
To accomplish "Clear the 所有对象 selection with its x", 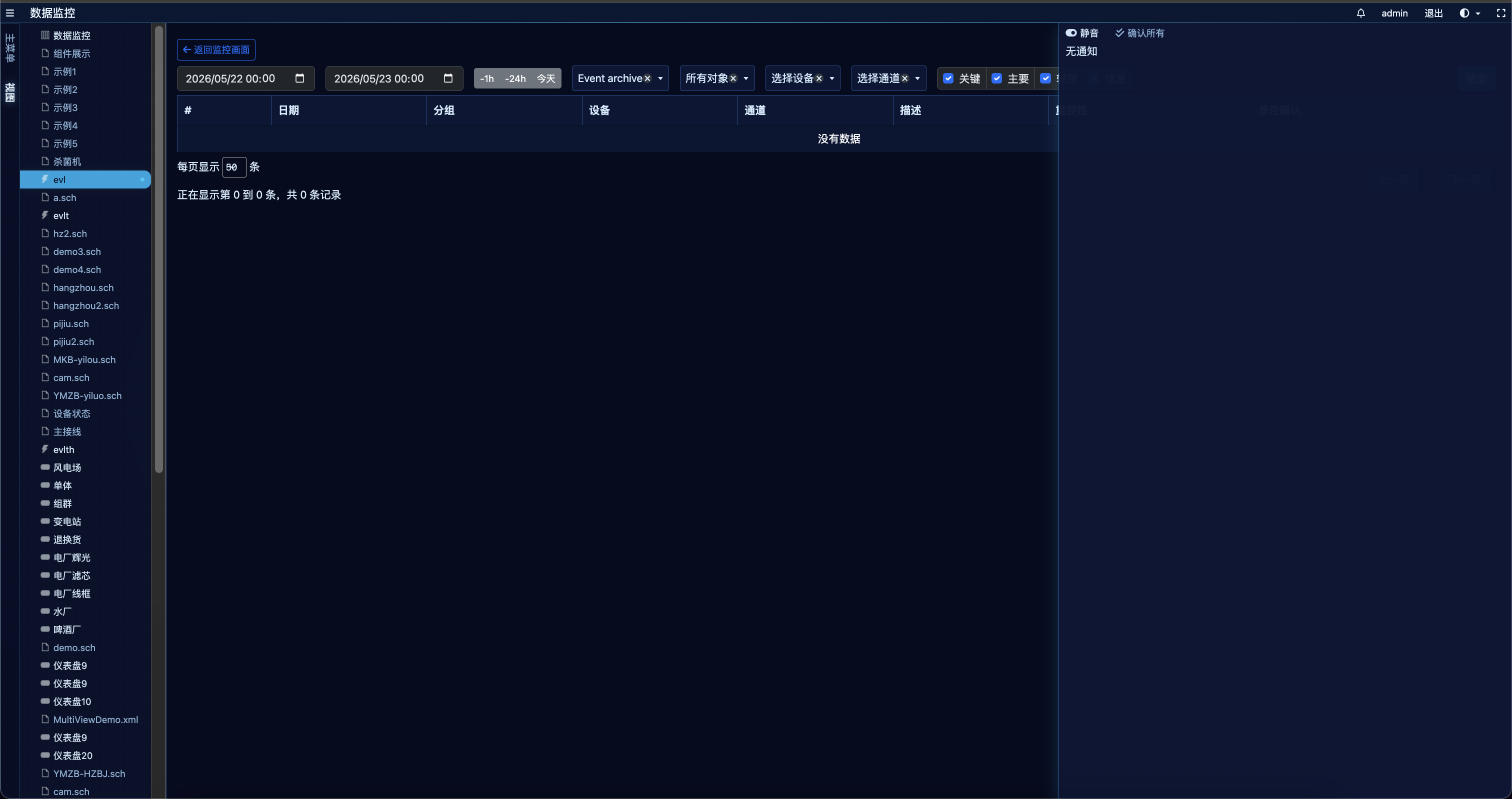I will 733,78.
